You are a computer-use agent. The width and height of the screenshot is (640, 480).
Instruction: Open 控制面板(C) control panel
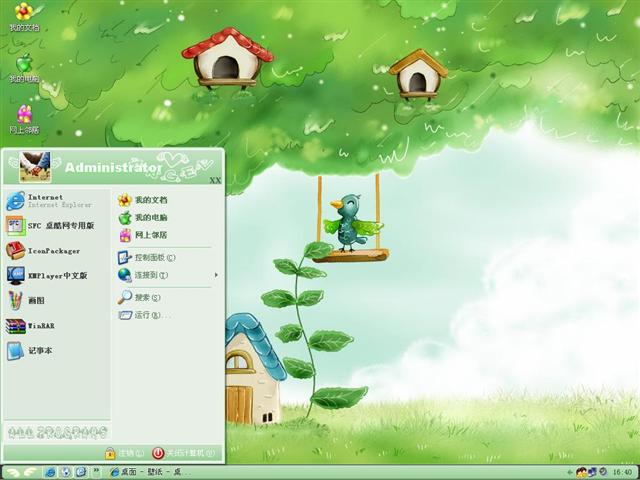click(x=147, y=258)
